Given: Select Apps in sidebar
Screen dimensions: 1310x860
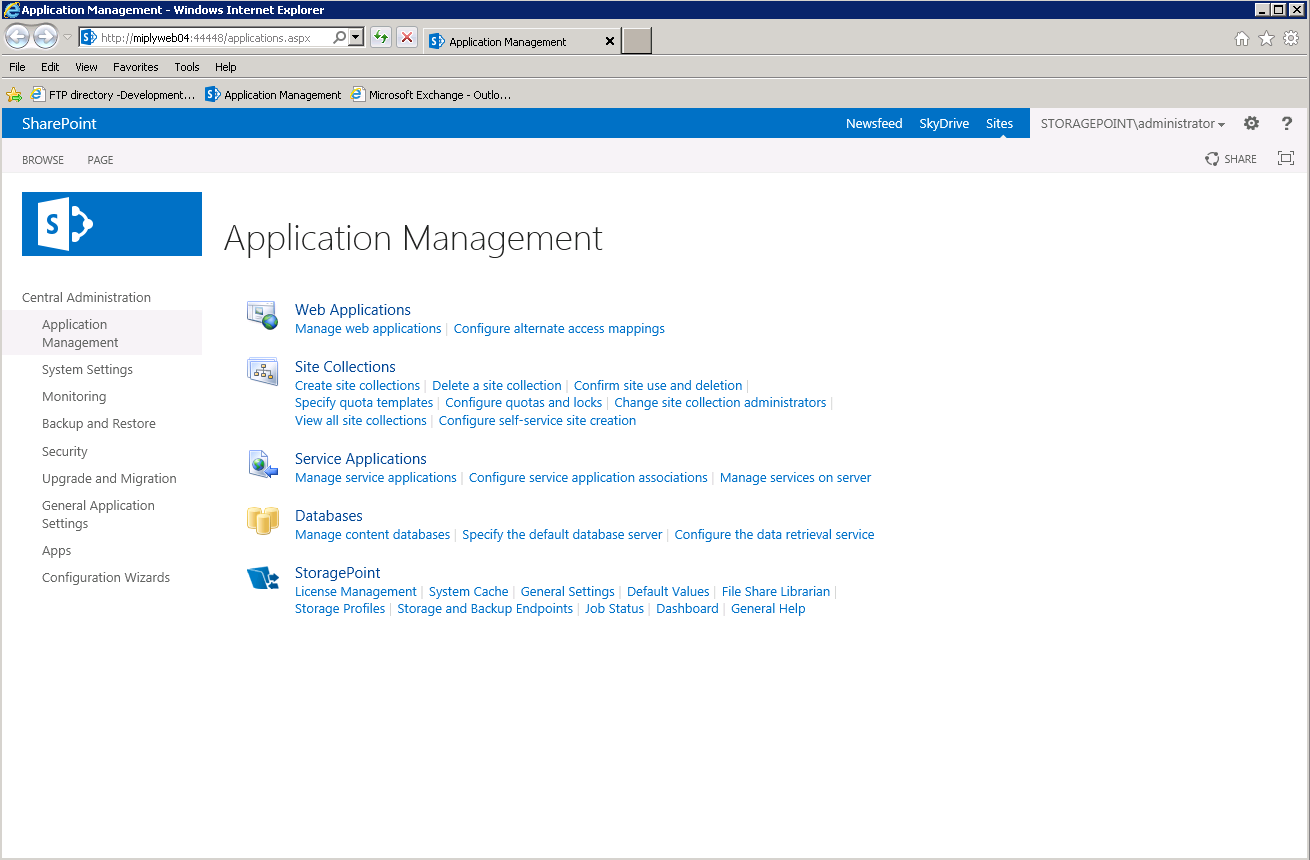Looking at the screenshot, I should (56, 551).
